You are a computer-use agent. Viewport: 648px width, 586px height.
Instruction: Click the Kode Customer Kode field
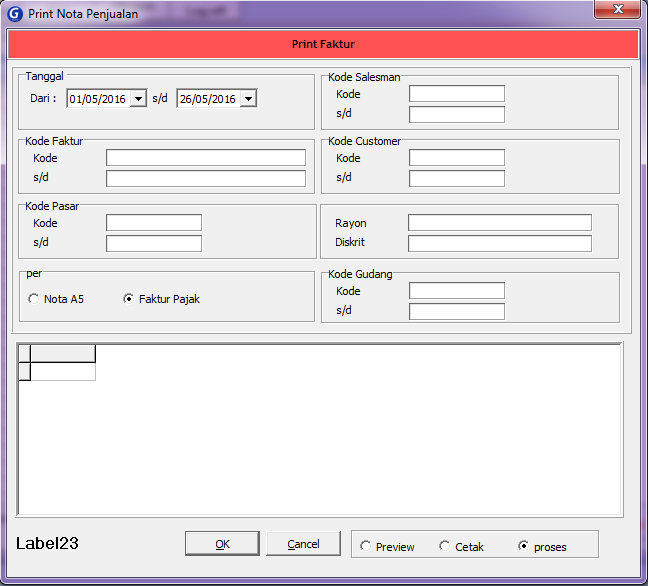(456, 158)
